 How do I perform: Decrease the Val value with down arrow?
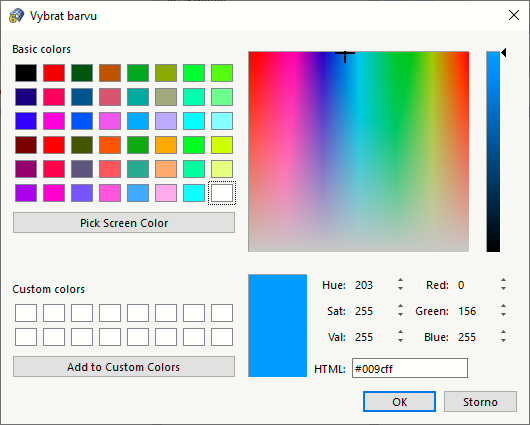coord(401,340)
